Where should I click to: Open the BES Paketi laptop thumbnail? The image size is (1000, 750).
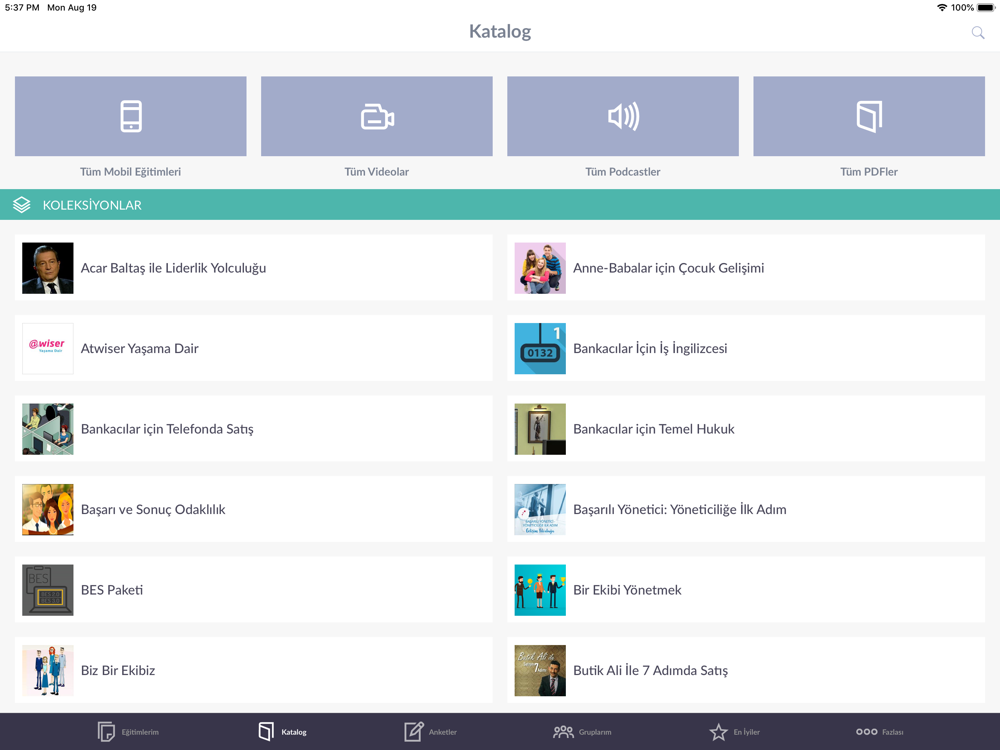[48, 590]
